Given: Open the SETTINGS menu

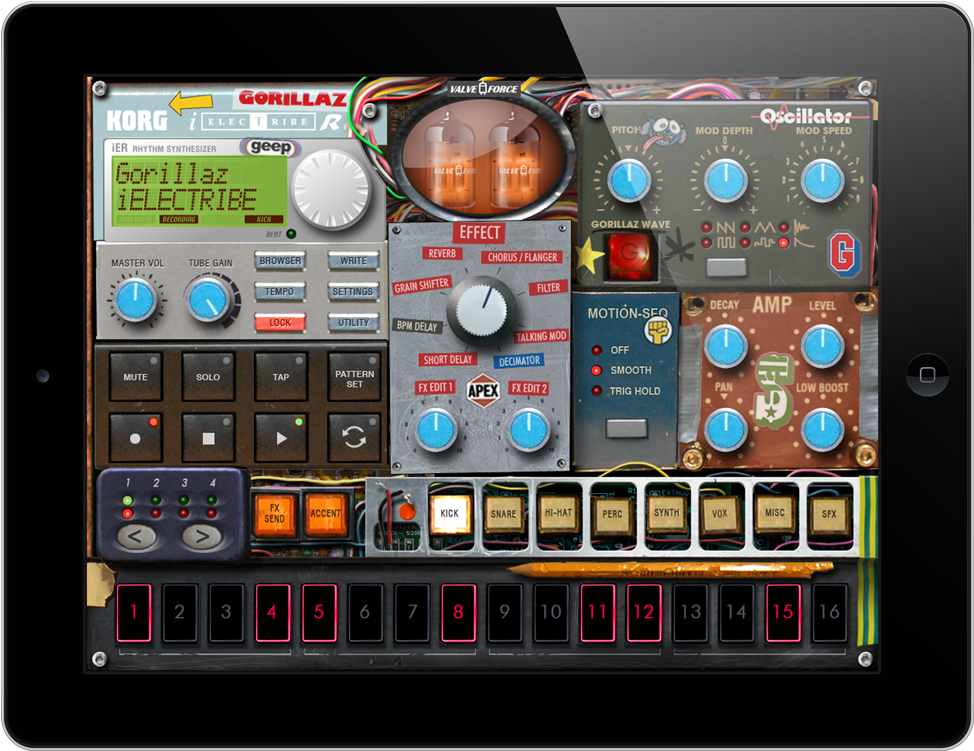Looking at the screenshot, I should coord(353,291).
